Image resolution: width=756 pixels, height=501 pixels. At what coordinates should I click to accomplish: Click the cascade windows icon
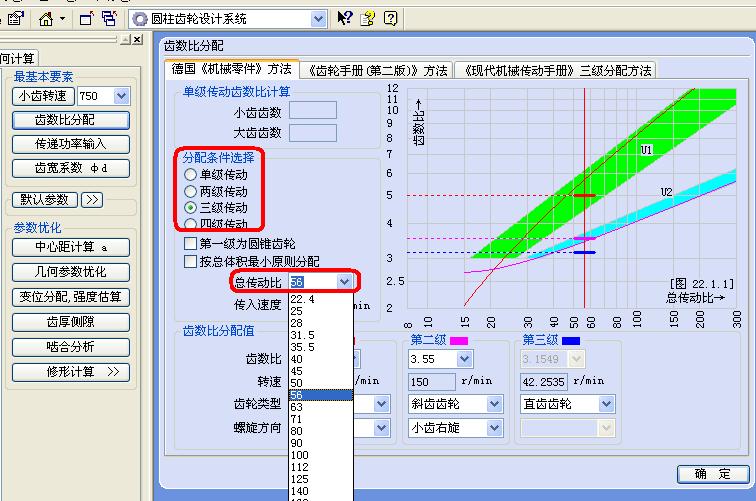(x=109, y=19)
